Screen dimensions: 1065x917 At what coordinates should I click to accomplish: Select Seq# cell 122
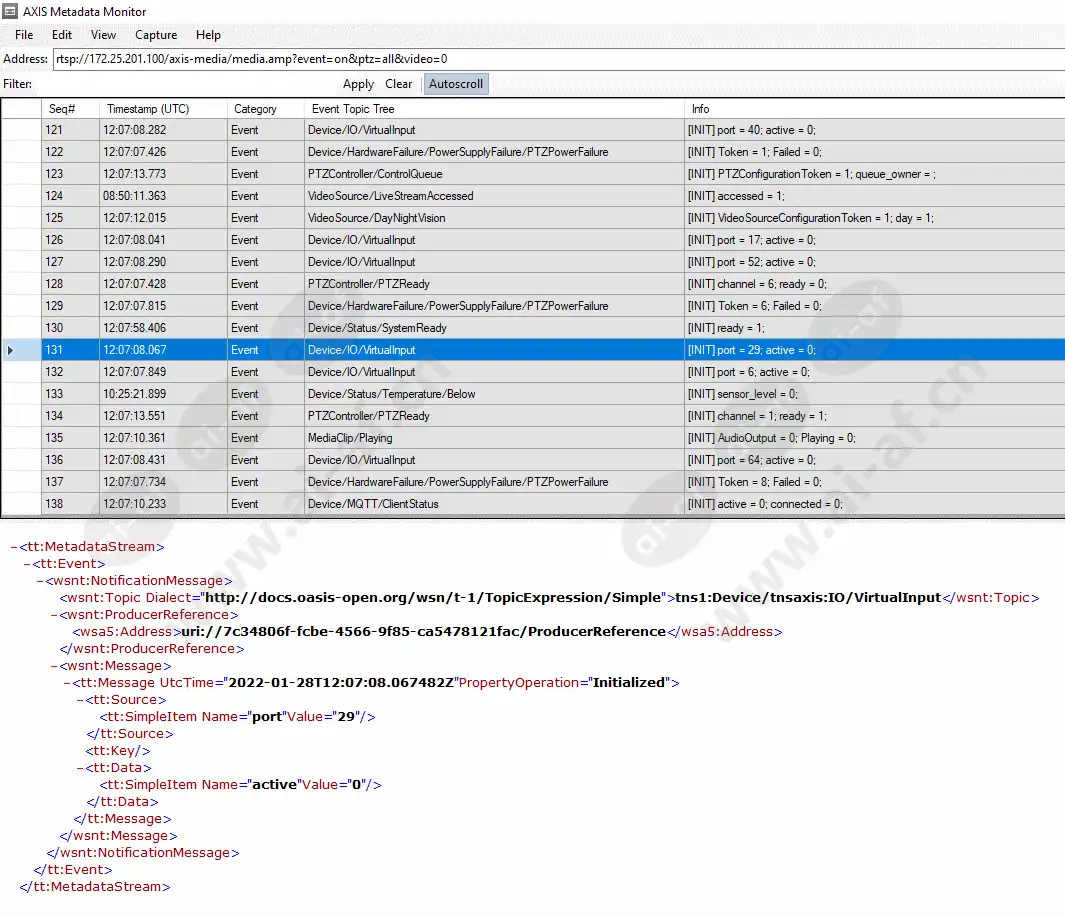coord(71,152)
